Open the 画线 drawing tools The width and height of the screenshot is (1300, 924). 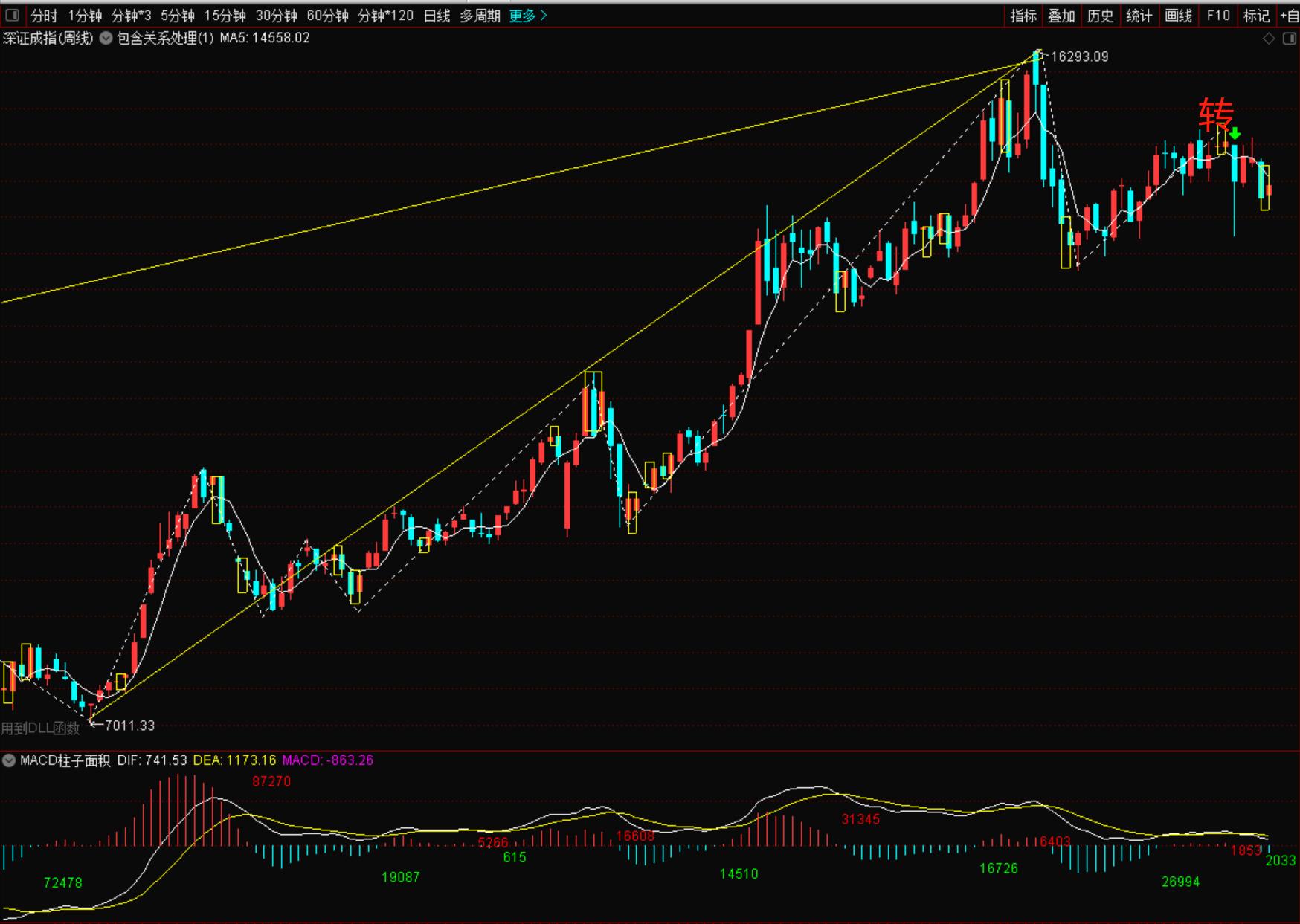pyautogui.click(x=1179, y=16)
